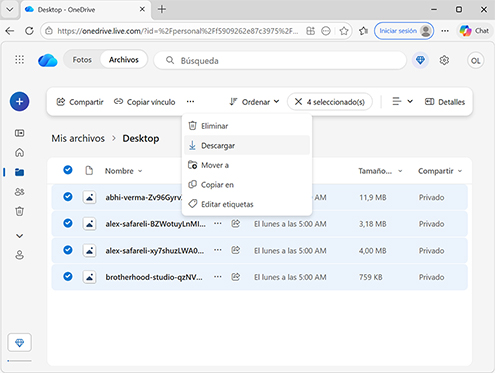Open the sidebar home icon
The height and width of the screenshot is (373, 495).
20,152
